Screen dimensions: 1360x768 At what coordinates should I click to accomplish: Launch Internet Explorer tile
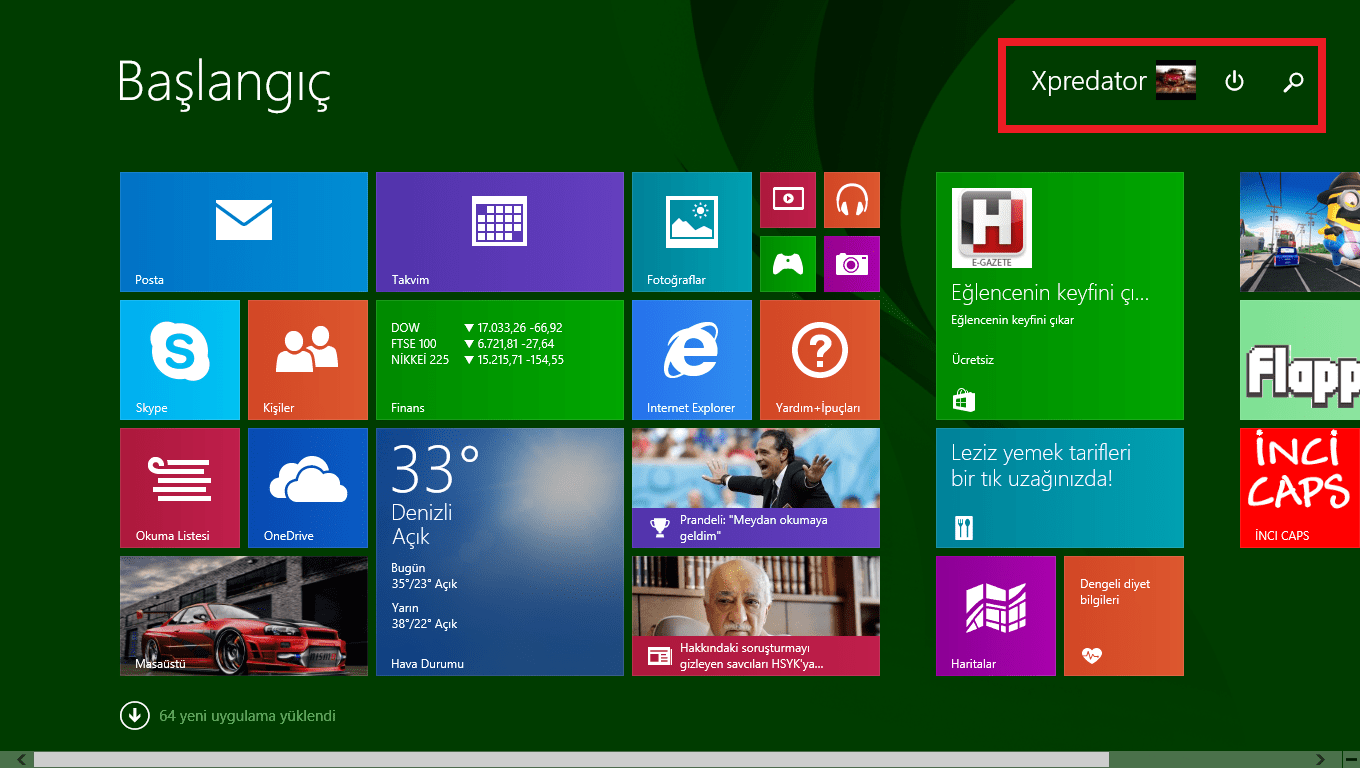[692, 360]
